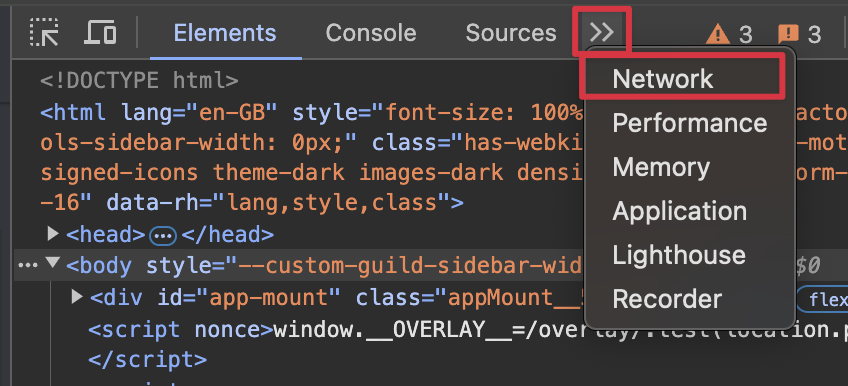Viewport: 848px width, 386px height.
Task: Open the more tabs double-chevron
Action: (x=602, y=32)
